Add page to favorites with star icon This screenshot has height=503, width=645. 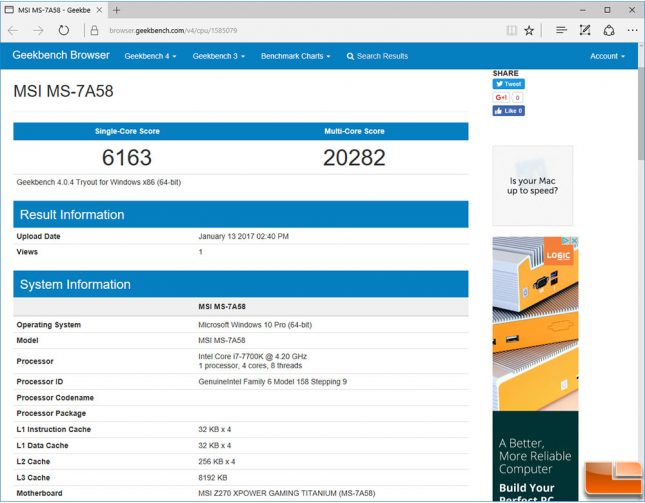point(529,30)
